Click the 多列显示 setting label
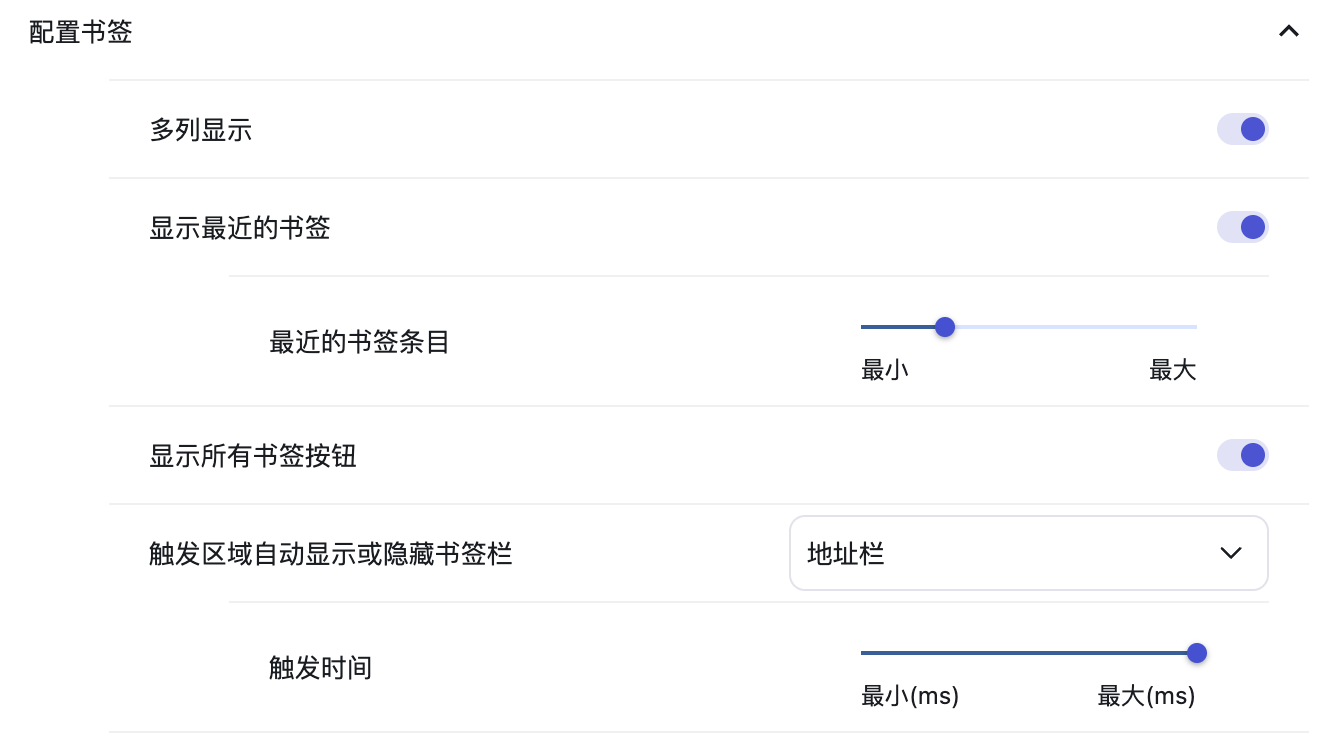This screenshot has width=1318, height=748. point(201,130)
